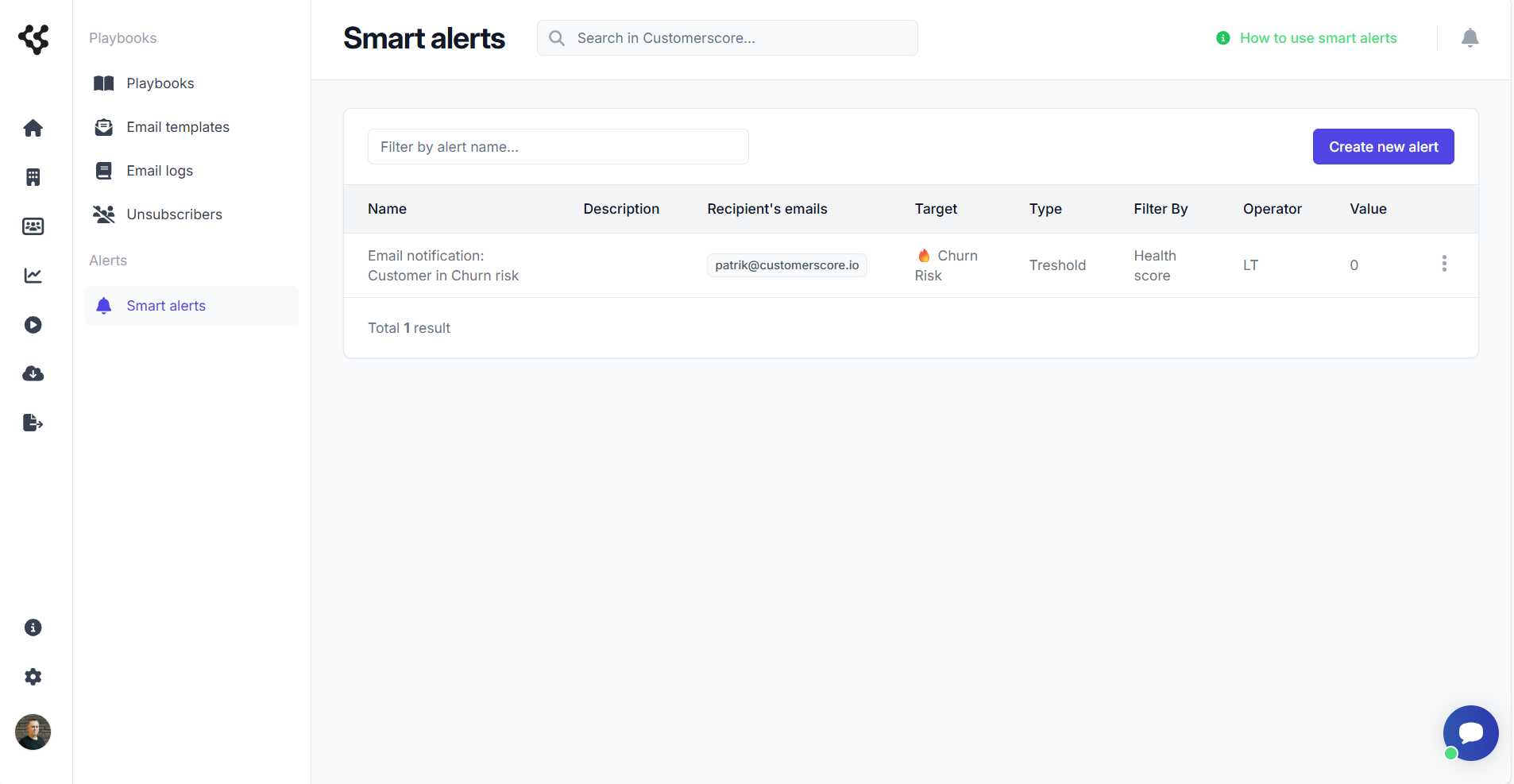Navigate to Email templates
1514x784 pixels.
(x=178, y=126)
